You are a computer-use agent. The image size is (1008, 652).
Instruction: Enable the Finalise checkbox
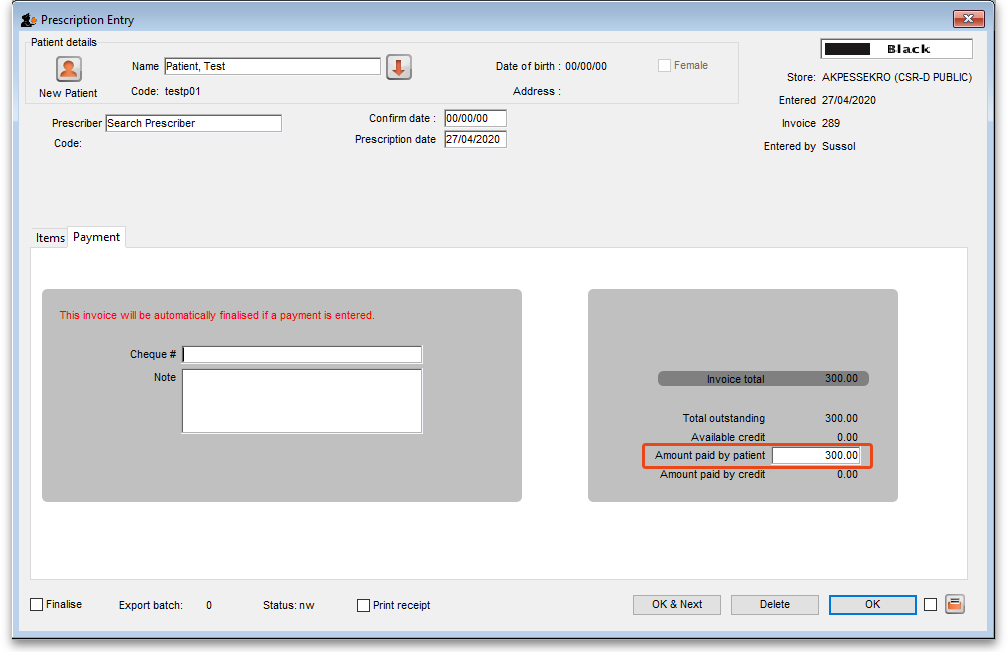coord(37,605)
